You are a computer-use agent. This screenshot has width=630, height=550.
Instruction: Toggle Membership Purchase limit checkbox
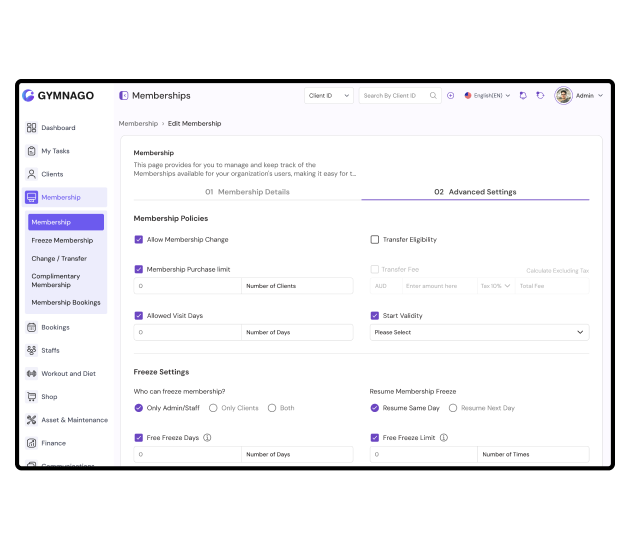coord(139,269)
